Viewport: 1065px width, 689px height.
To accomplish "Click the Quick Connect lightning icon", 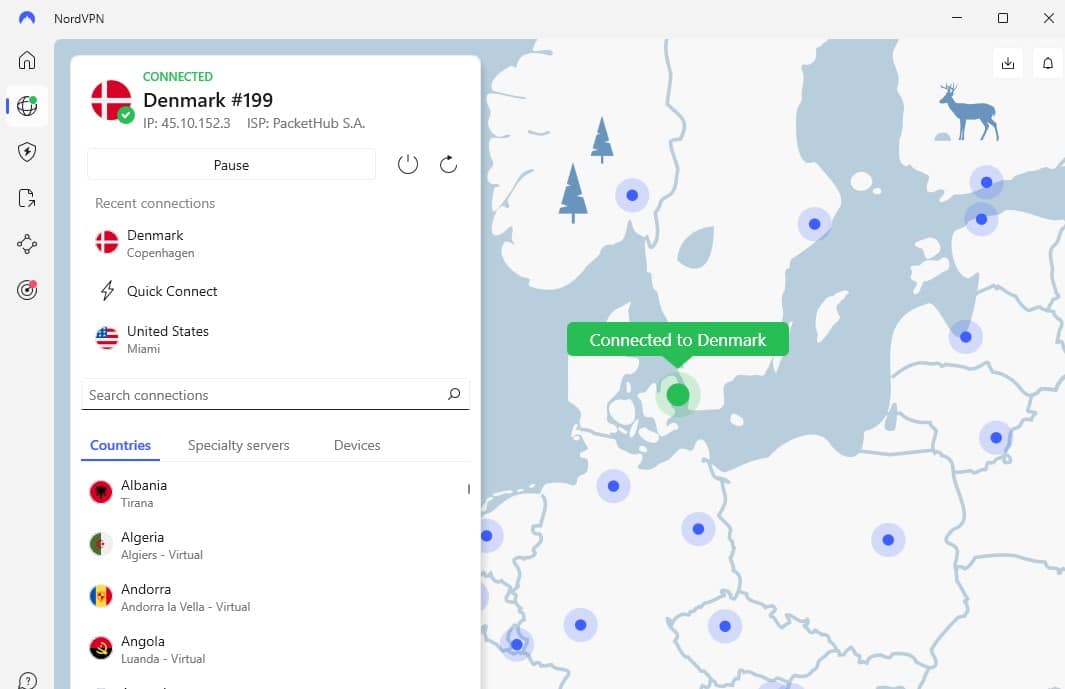I will [107, 291].
